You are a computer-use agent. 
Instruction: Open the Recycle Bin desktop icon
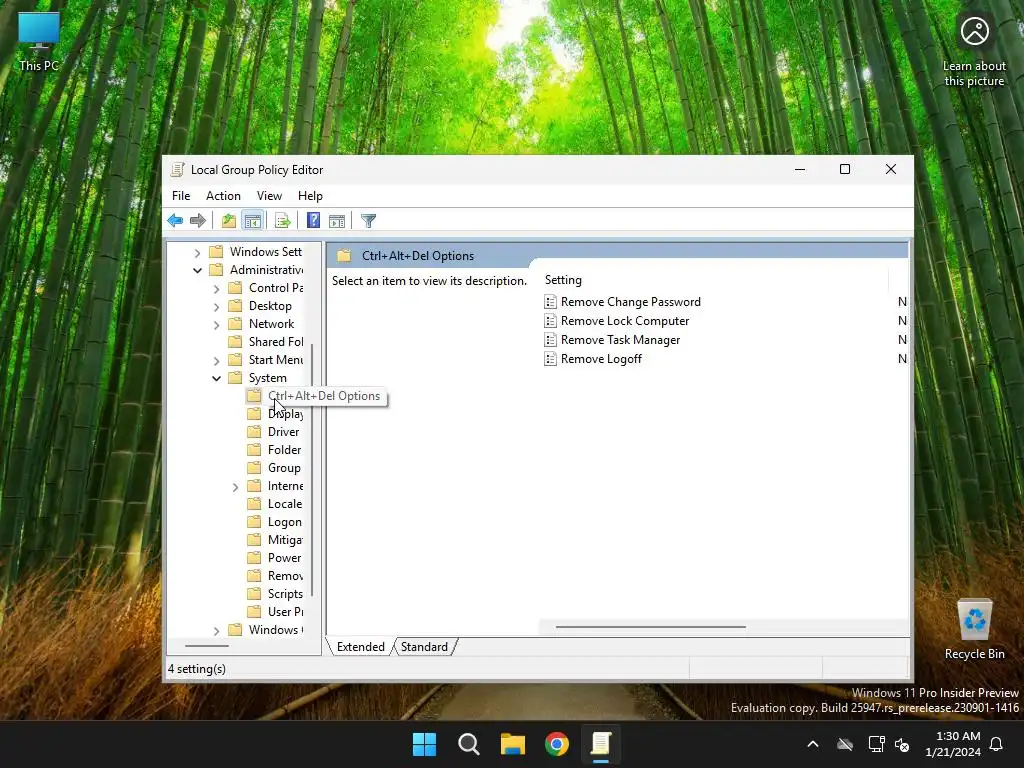click(x=974, y=628)
